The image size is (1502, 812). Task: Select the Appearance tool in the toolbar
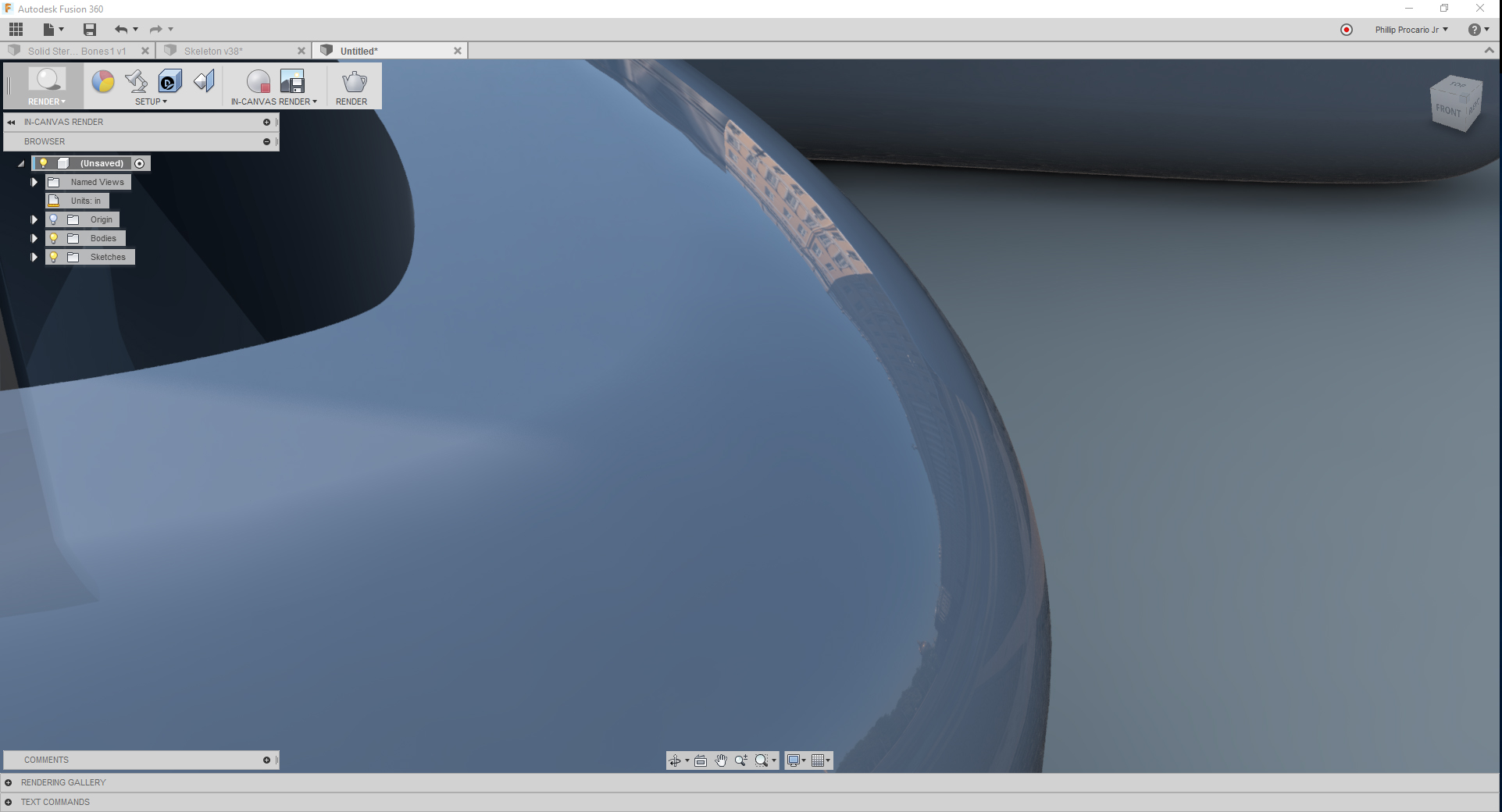tap(102, 81)
